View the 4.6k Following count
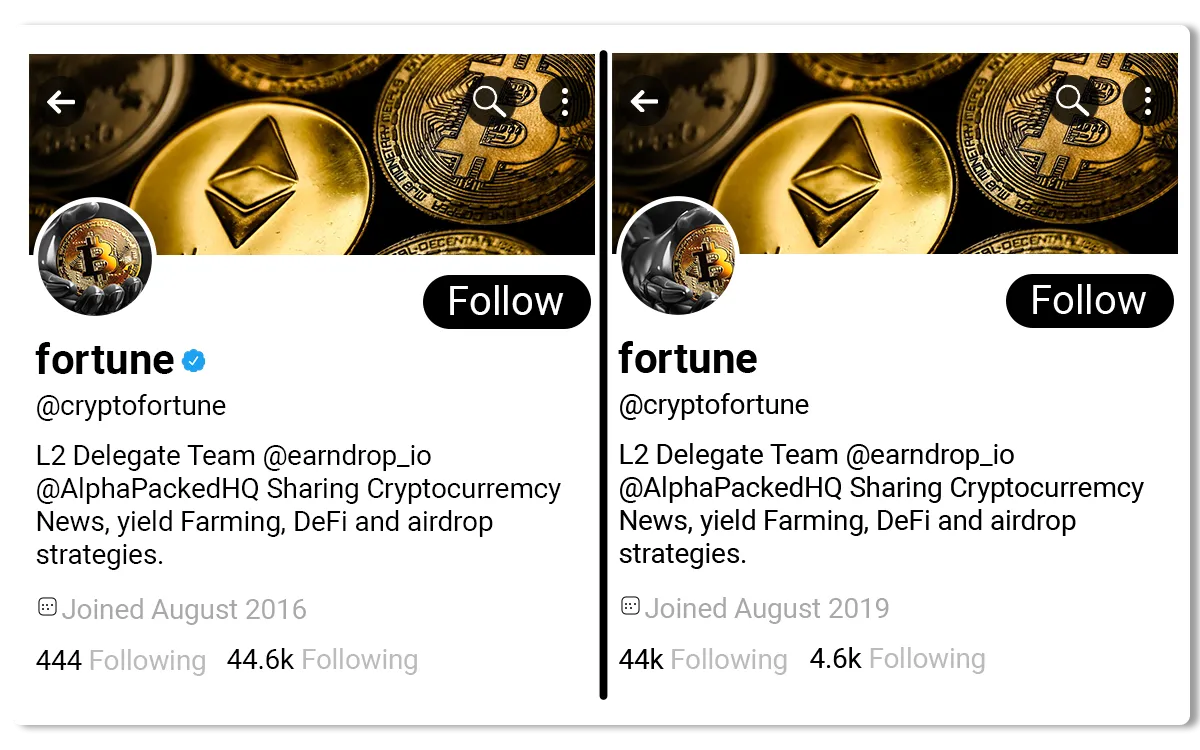 tap(897, 658)
